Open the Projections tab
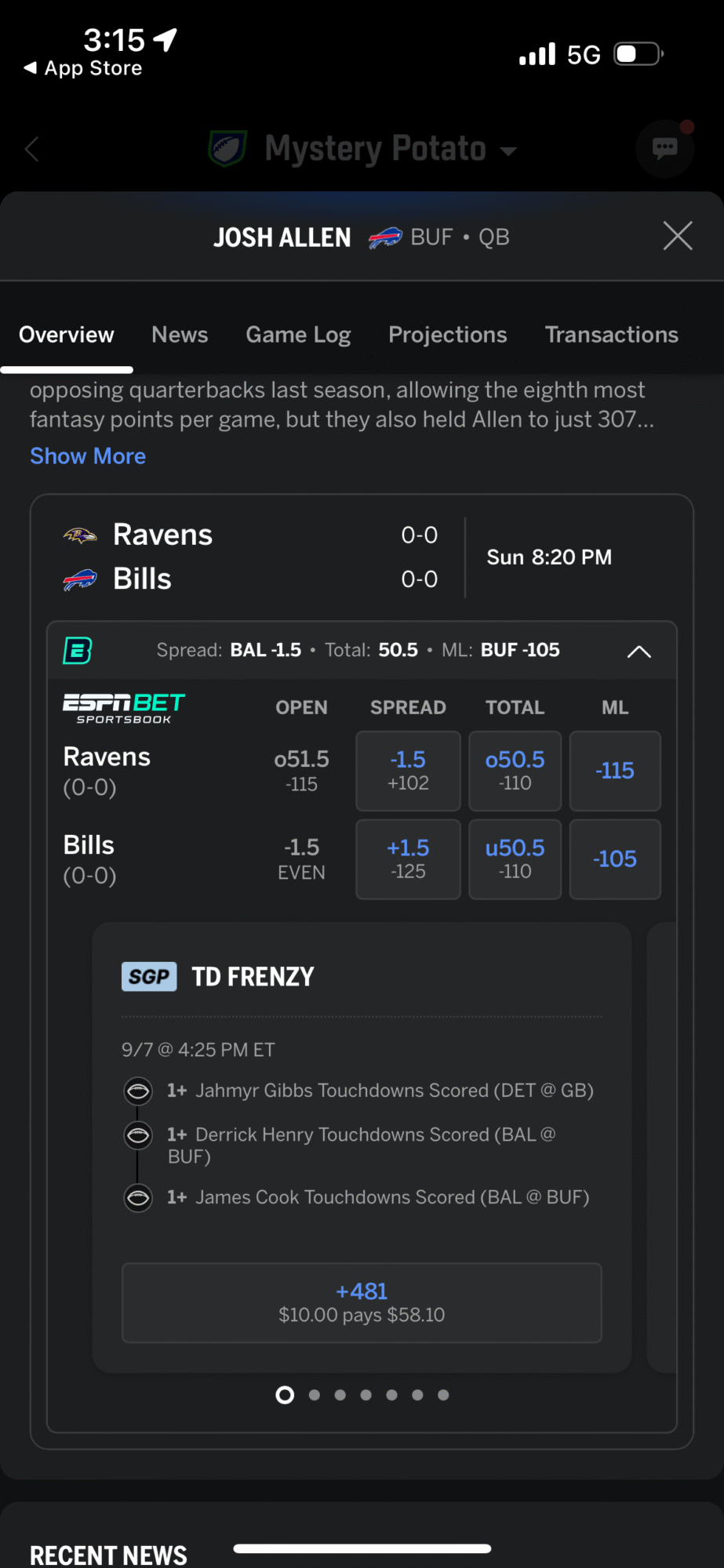 [x=448, y=335]
